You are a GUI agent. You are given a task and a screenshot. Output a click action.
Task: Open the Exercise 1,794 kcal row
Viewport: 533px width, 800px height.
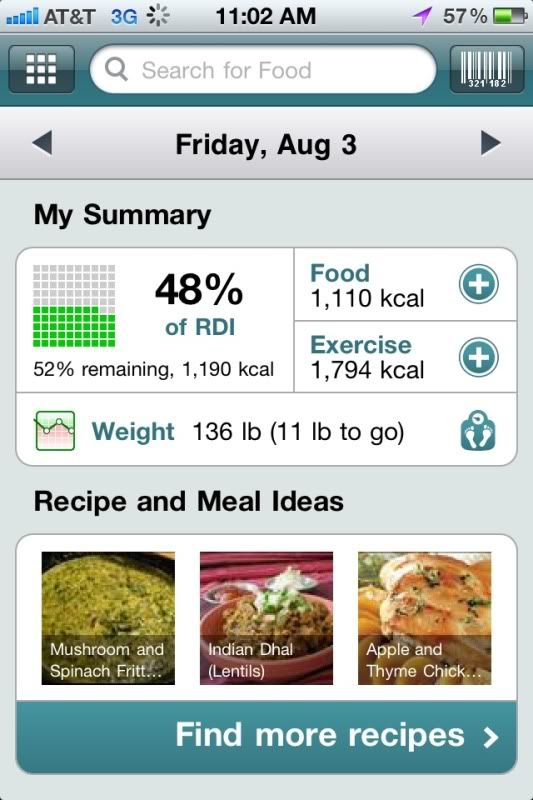click(405, 357)
